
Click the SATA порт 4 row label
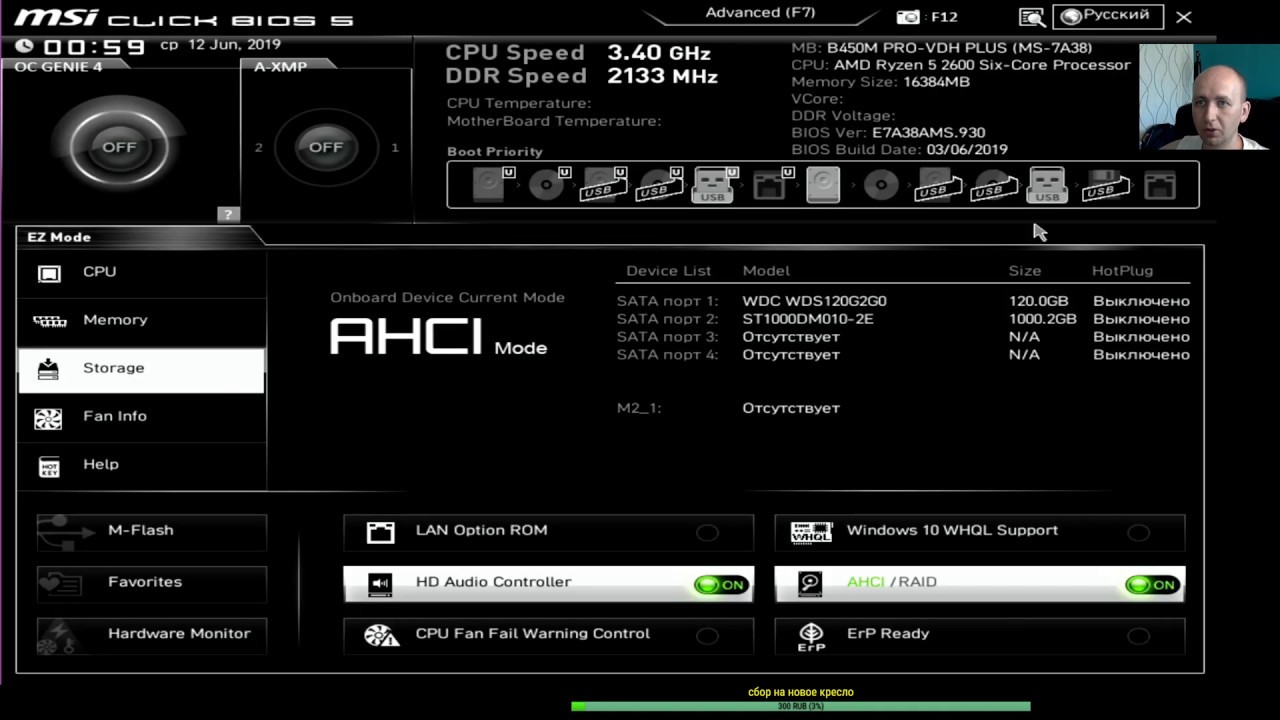tap(667, 355)
